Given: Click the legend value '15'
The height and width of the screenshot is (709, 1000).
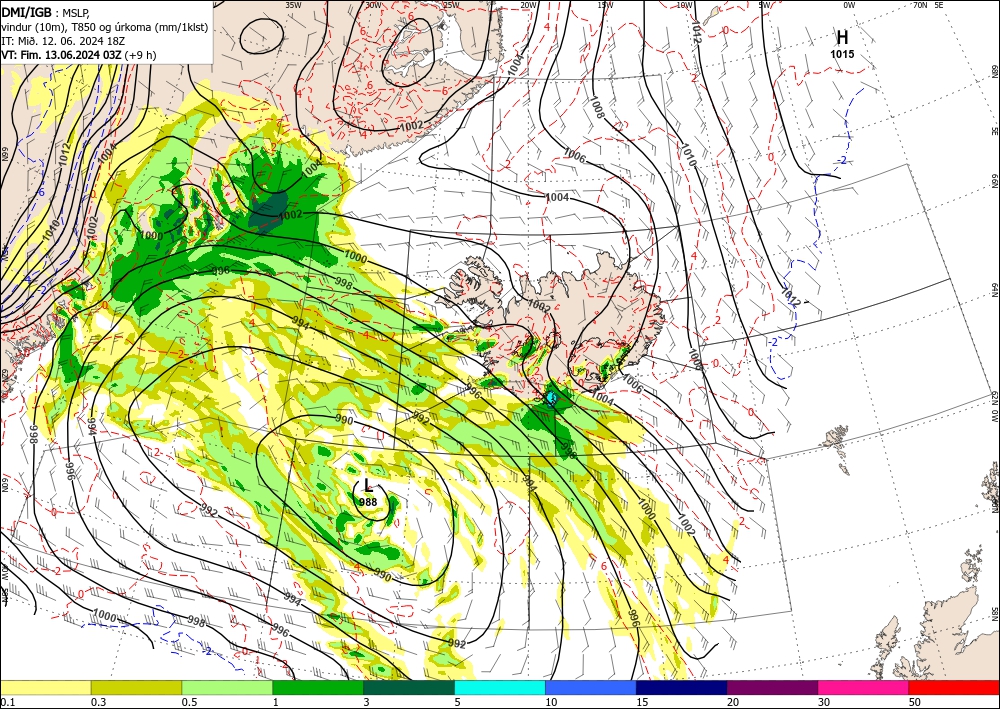Looking at the screenshot, I should (x=642, y=702).
